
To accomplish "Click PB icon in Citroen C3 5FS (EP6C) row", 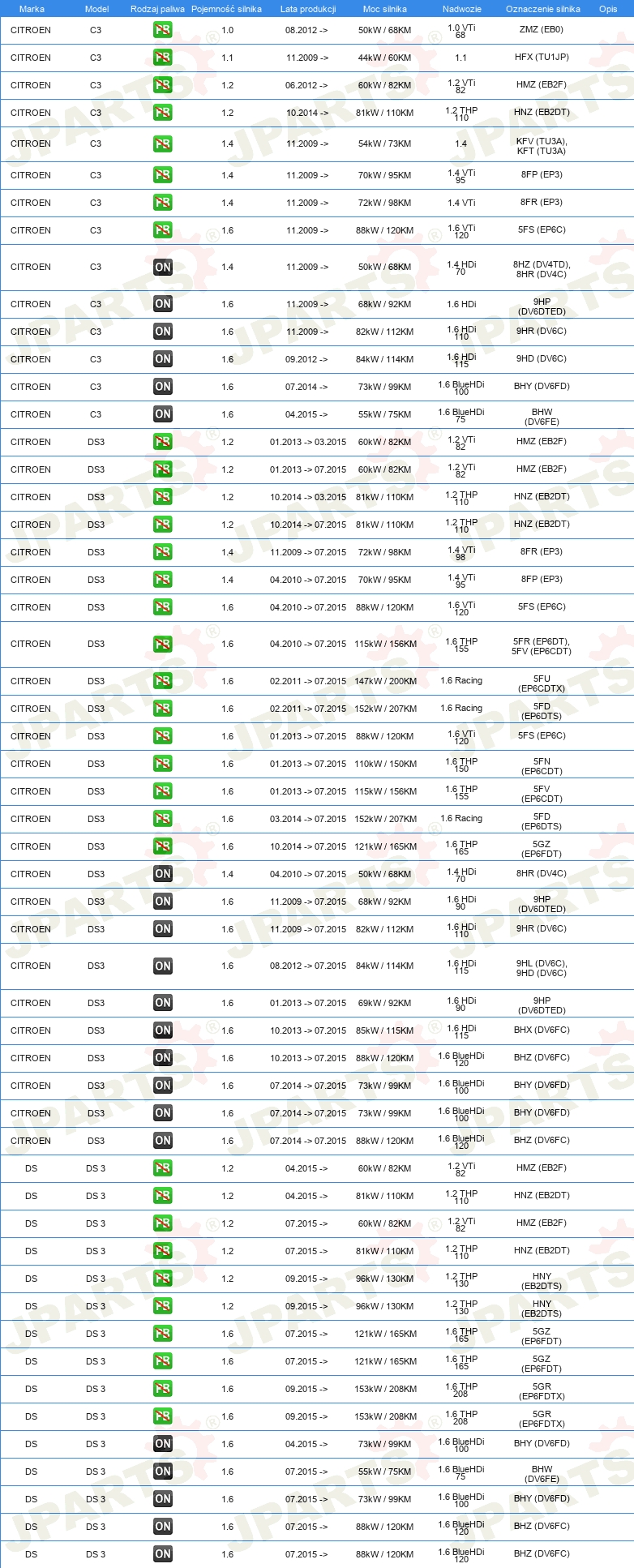I will (x=163, y=230).
